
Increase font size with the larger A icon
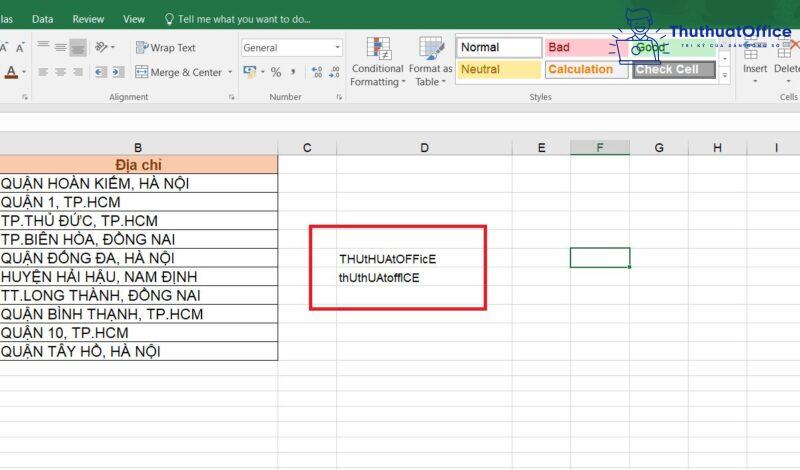click(4, 47)
